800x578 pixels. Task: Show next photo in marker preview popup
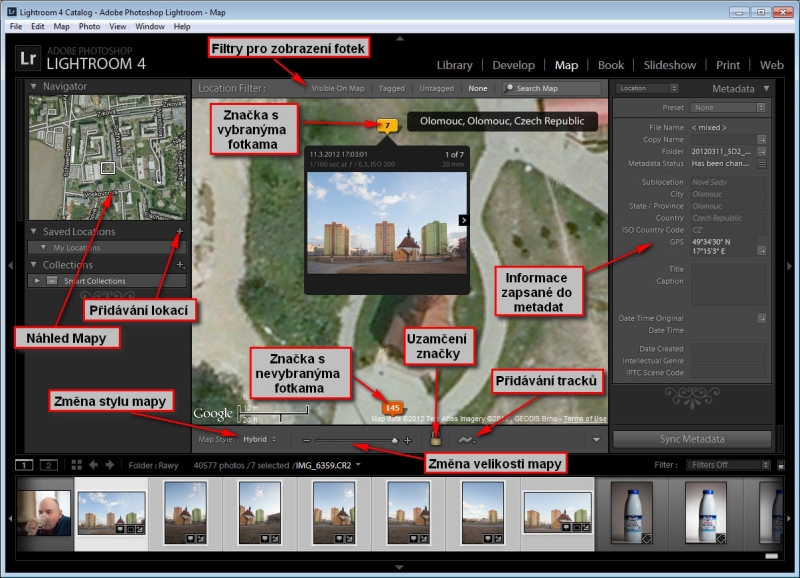coord(463,220)
